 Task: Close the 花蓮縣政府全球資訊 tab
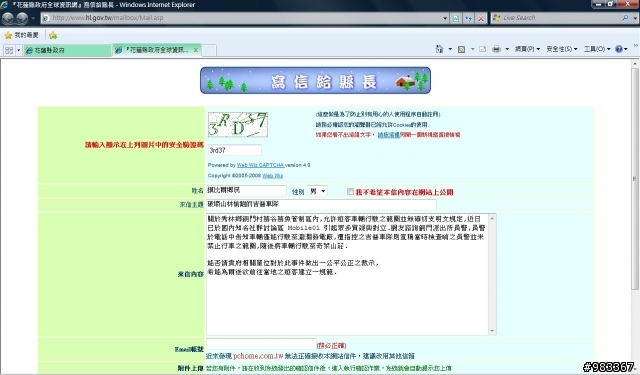(x=196, y=50)
